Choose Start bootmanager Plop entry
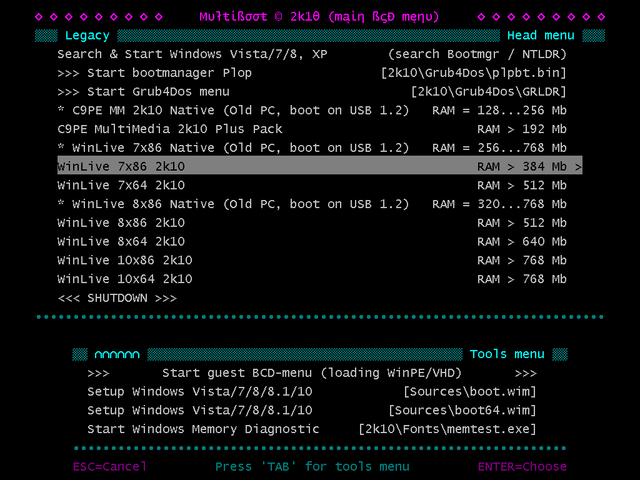Screen dimensions: 640x480 tap(312, 73)
